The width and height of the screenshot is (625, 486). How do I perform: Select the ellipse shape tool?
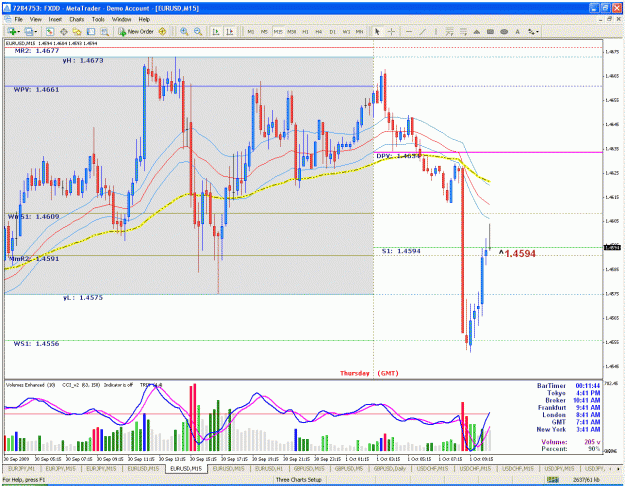point(504,31)
